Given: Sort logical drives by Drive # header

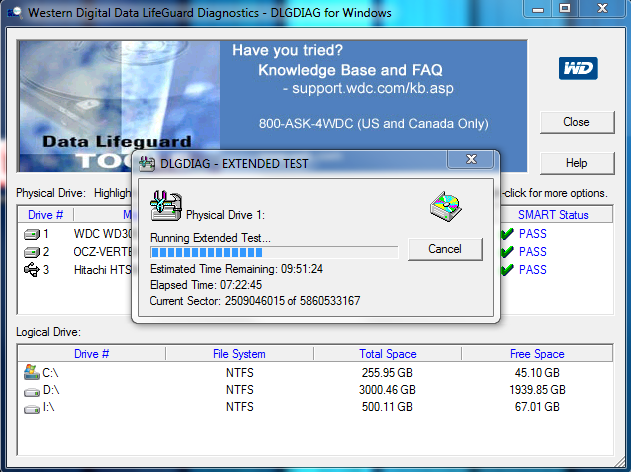Looking at the screenshot, I should (92, 354).
